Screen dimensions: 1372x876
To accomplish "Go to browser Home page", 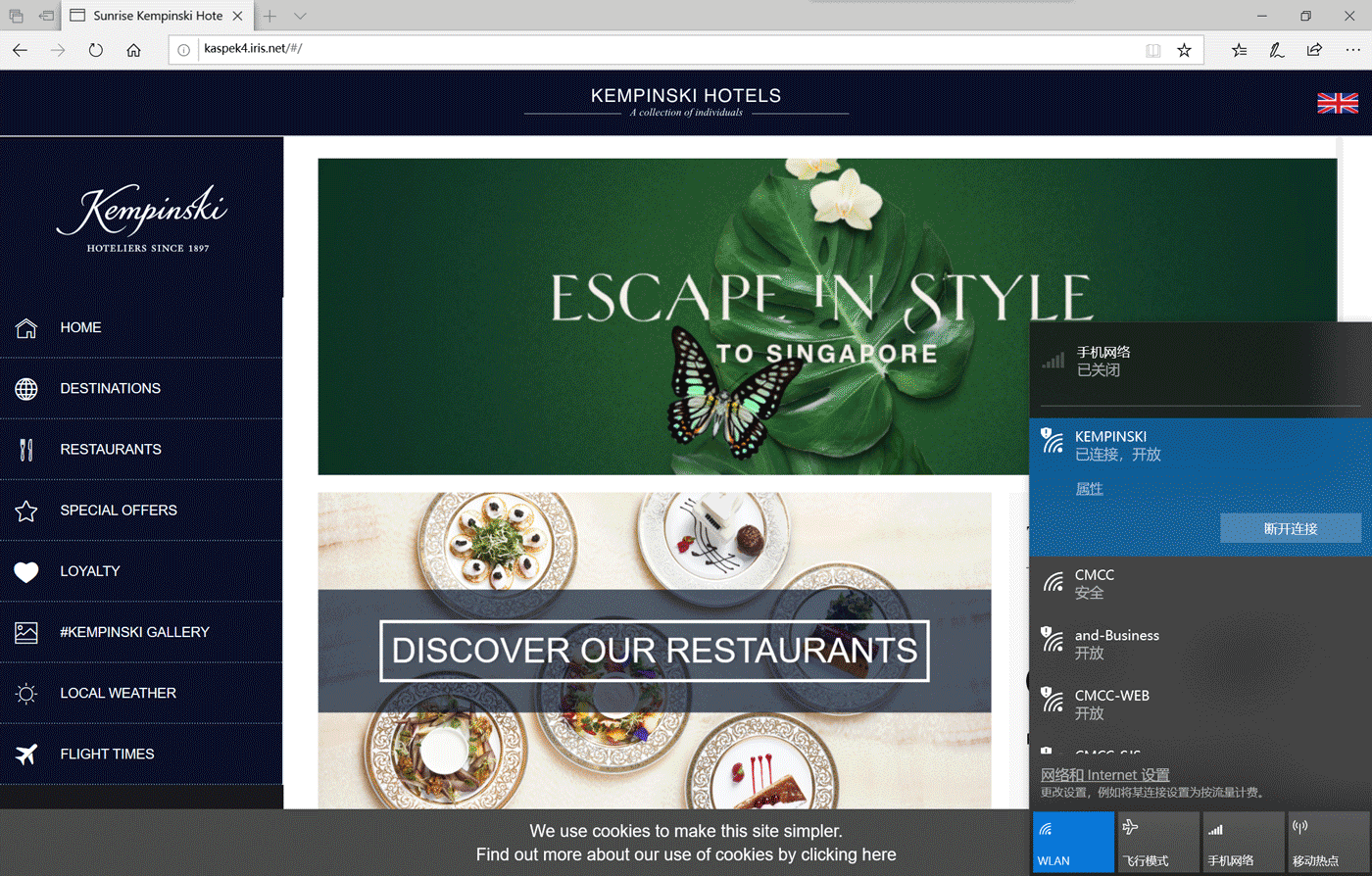I will (133, 50).
